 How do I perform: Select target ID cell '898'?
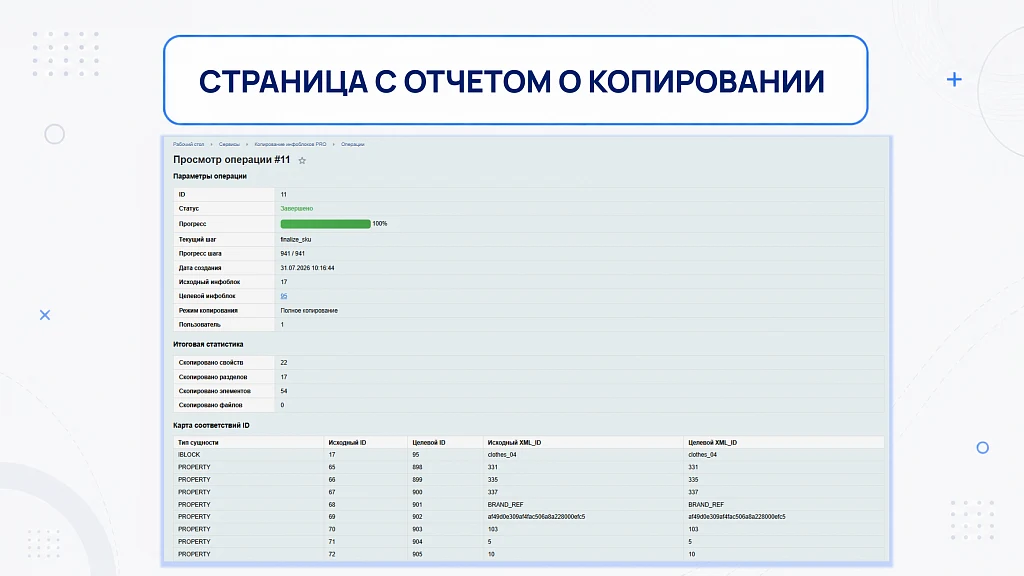(417, 467)
